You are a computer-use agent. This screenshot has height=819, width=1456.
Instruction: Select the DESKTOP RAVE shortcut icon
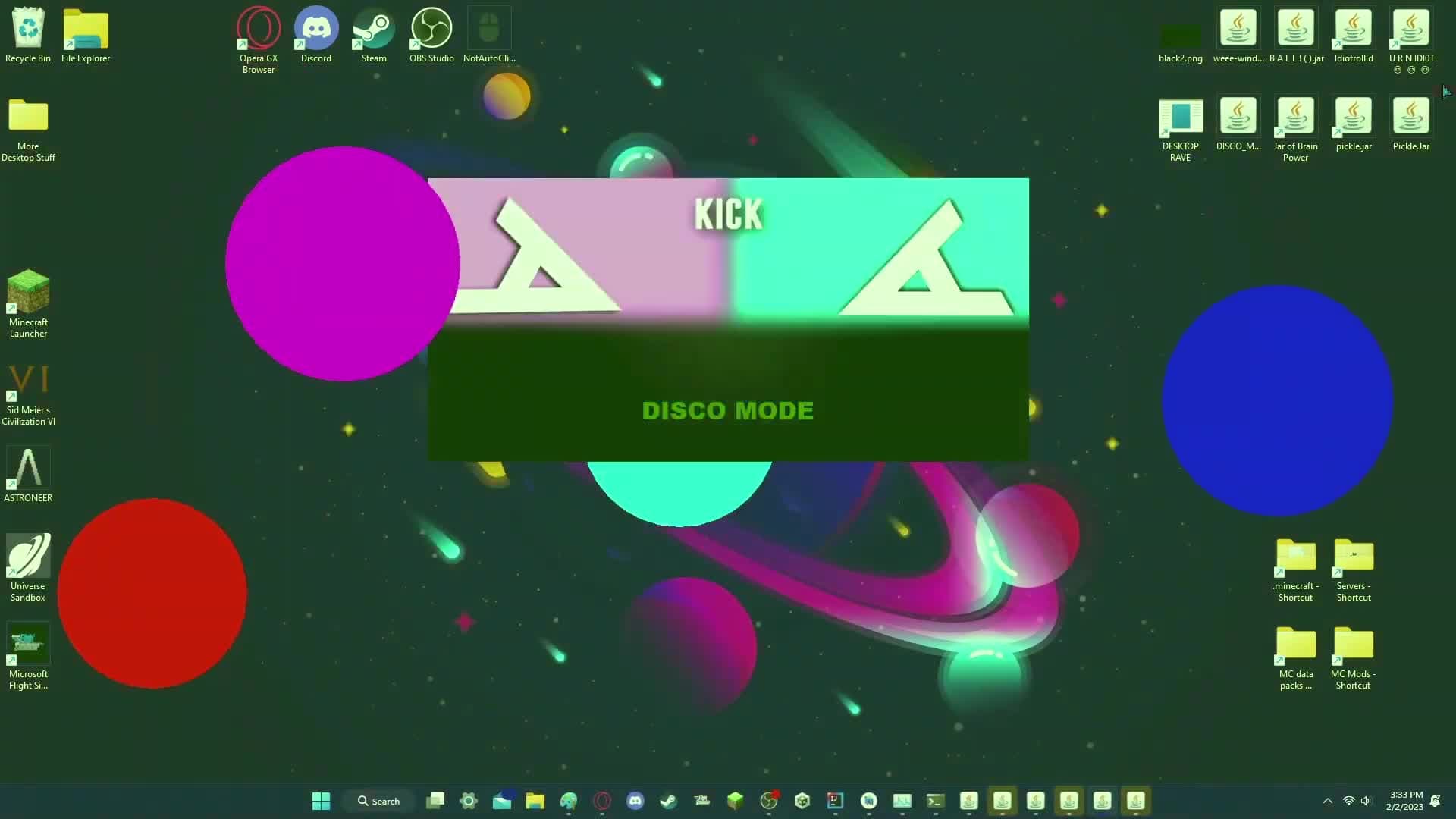pos(1181,130)
